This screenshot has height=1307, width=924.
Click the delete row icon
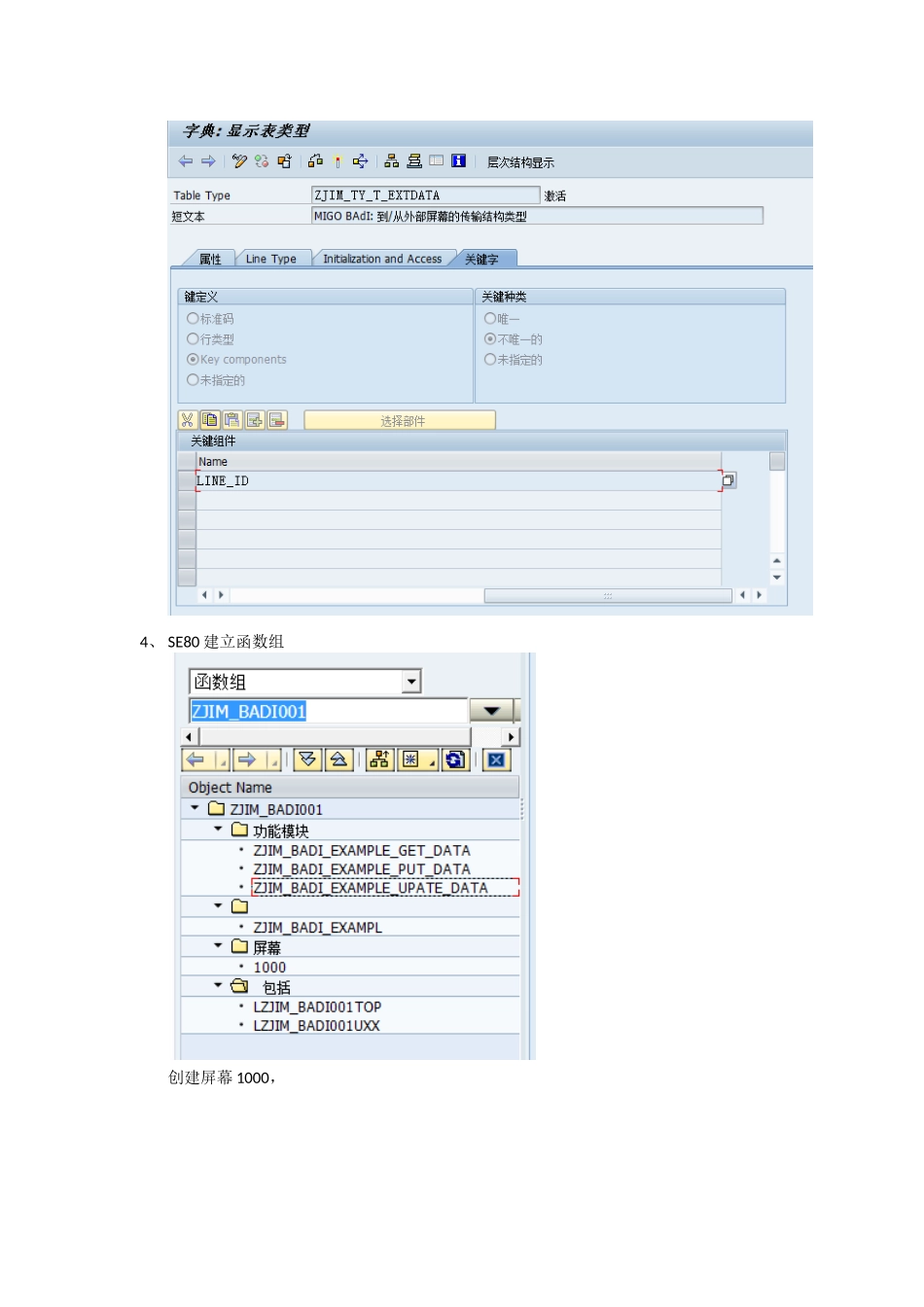coord(277,420)
